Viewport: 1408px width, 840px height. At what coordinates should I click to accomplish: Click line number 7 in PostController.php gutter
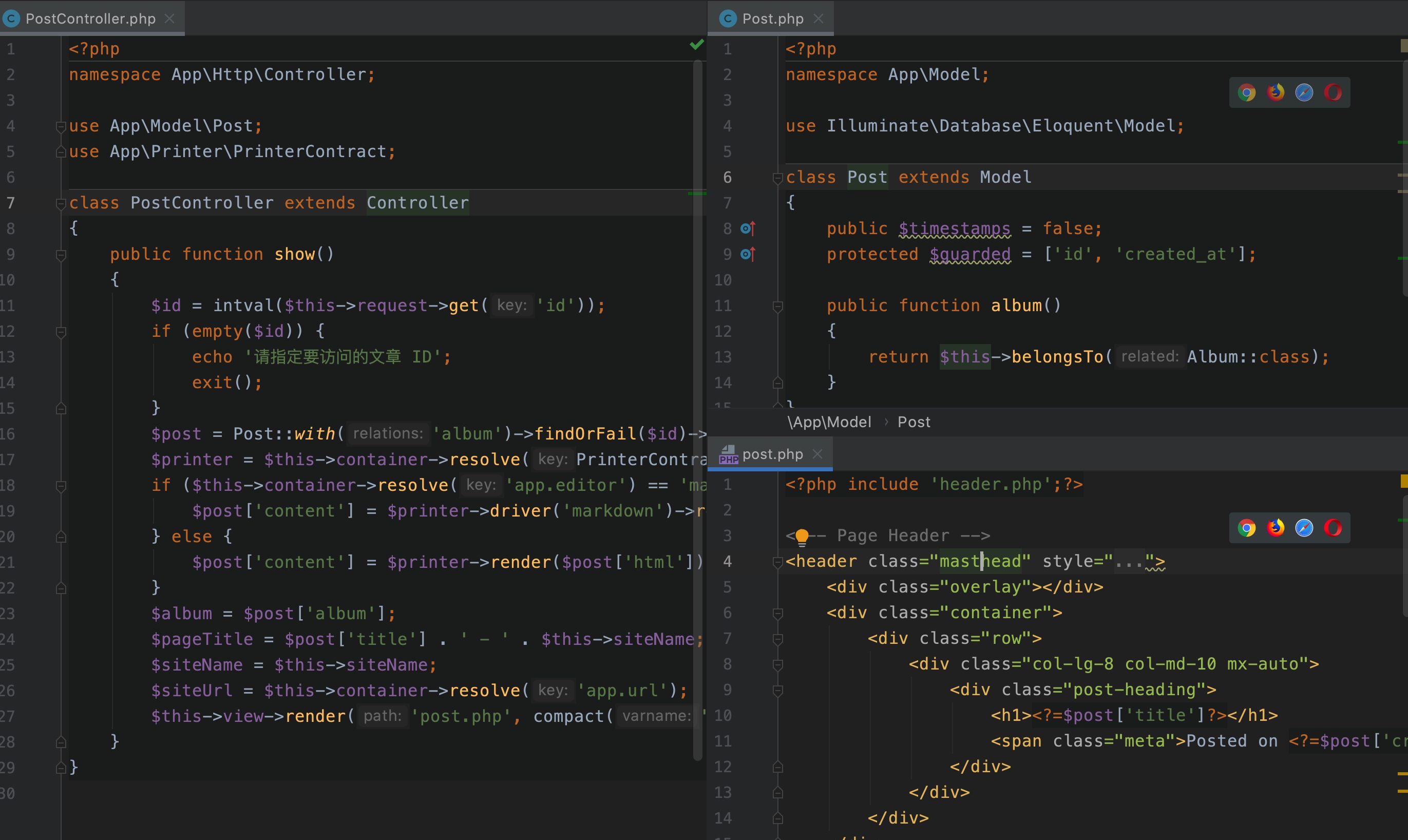click(x=10, y=203)
